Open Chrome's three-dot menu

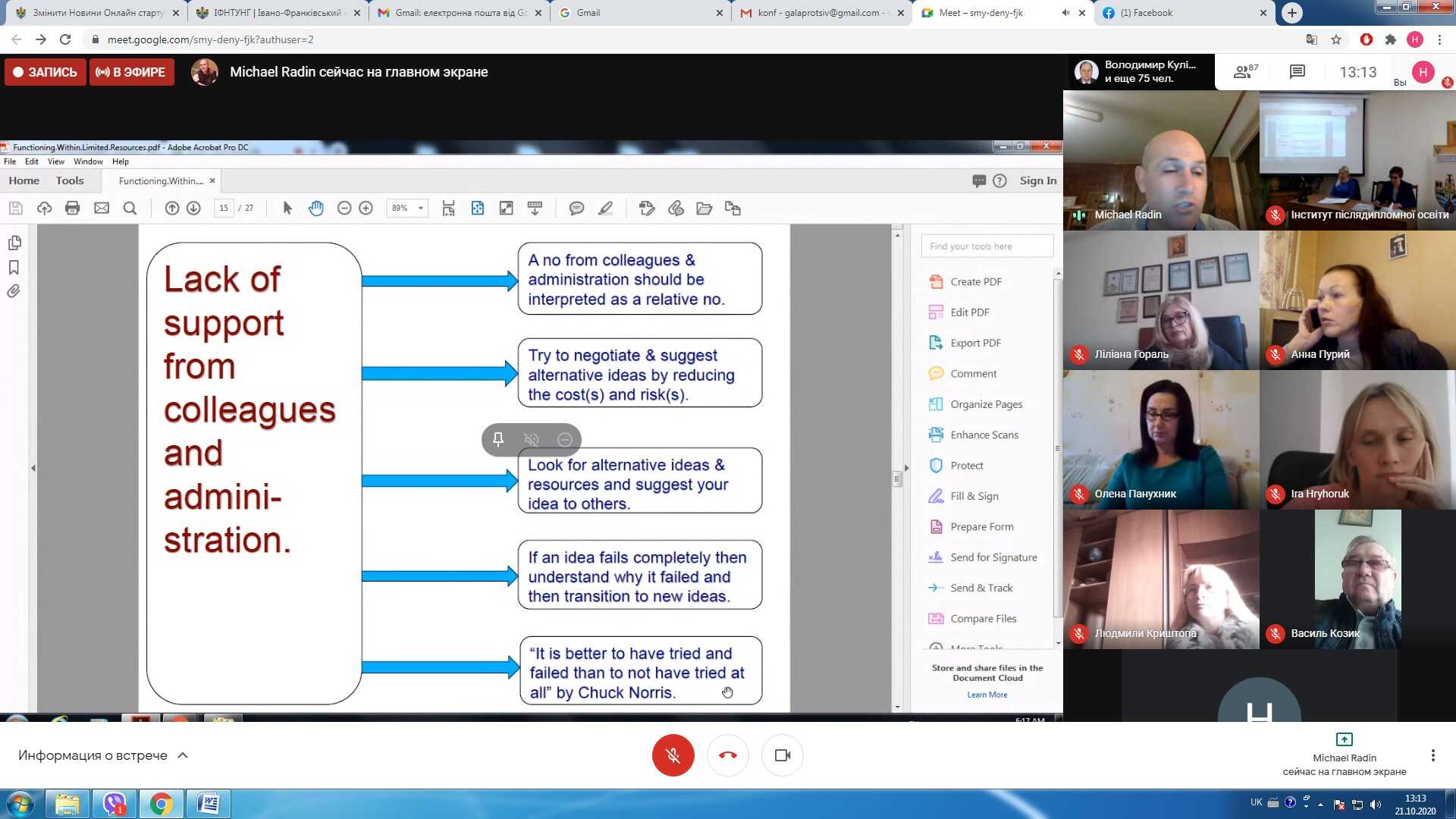[x=1439, y=39]
